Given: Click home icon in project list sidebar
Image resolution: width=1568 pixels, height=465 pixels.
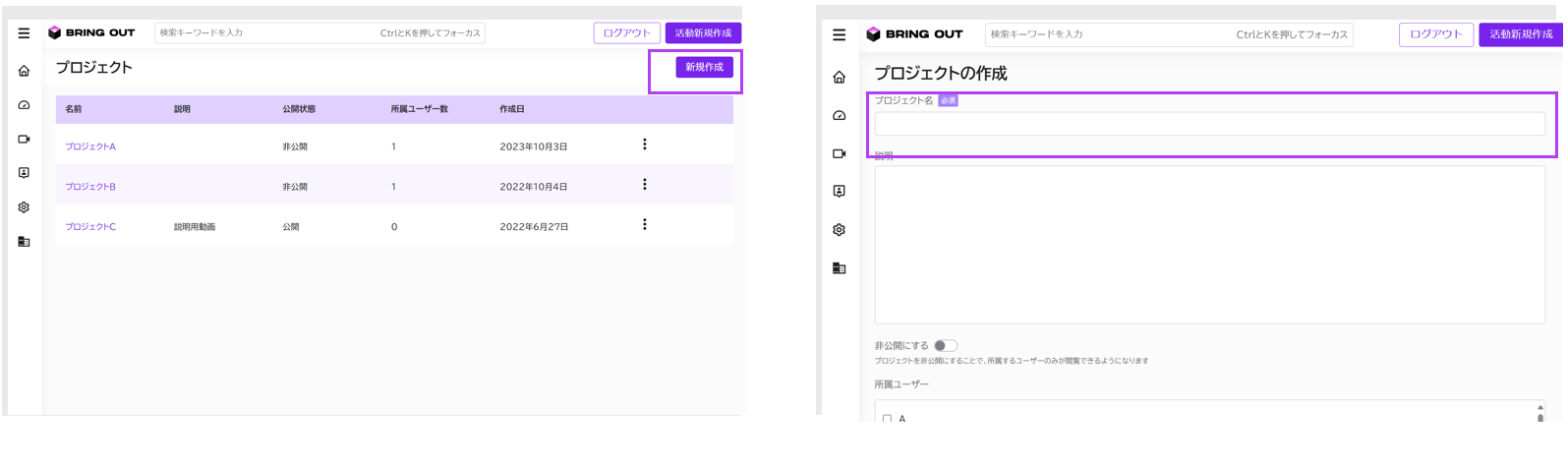Looking at the screenshot, I should click(x=24, y=71).
